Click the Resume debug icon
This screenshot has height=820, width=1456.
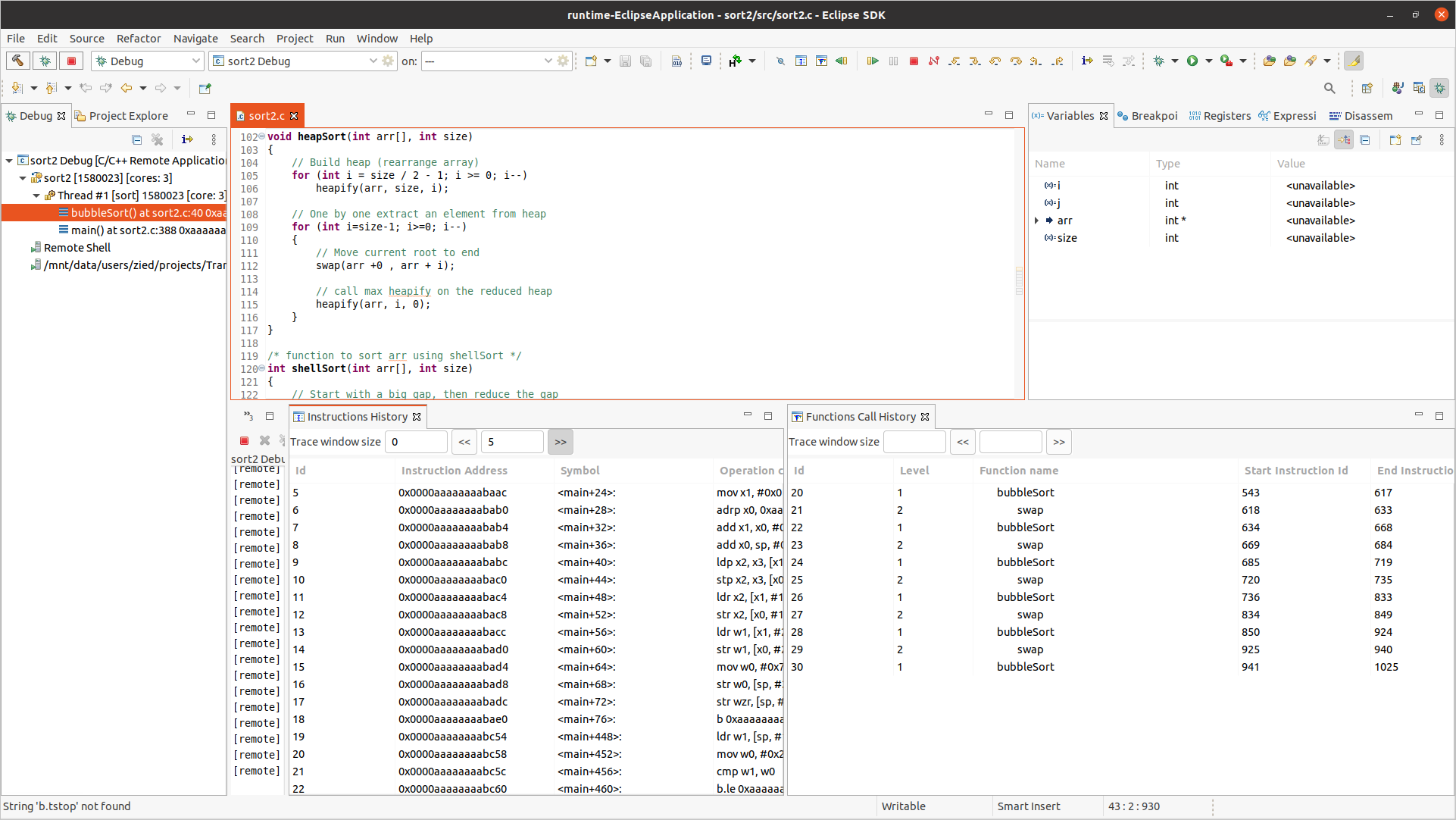pyautogui.click(x=873, y=61)
